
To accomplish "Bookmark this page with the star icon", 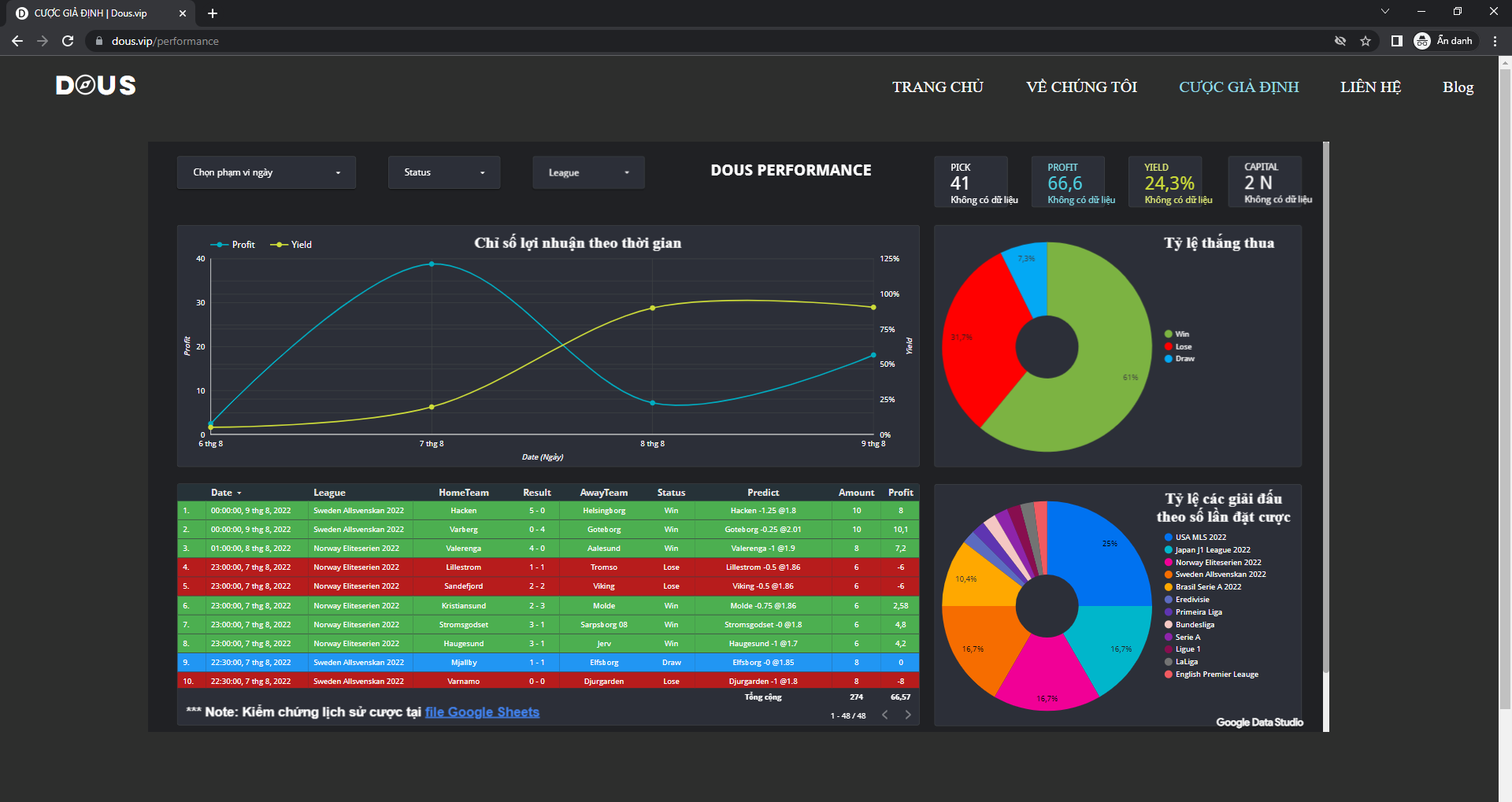I will pyautogui.click(x=1366, y=41).
